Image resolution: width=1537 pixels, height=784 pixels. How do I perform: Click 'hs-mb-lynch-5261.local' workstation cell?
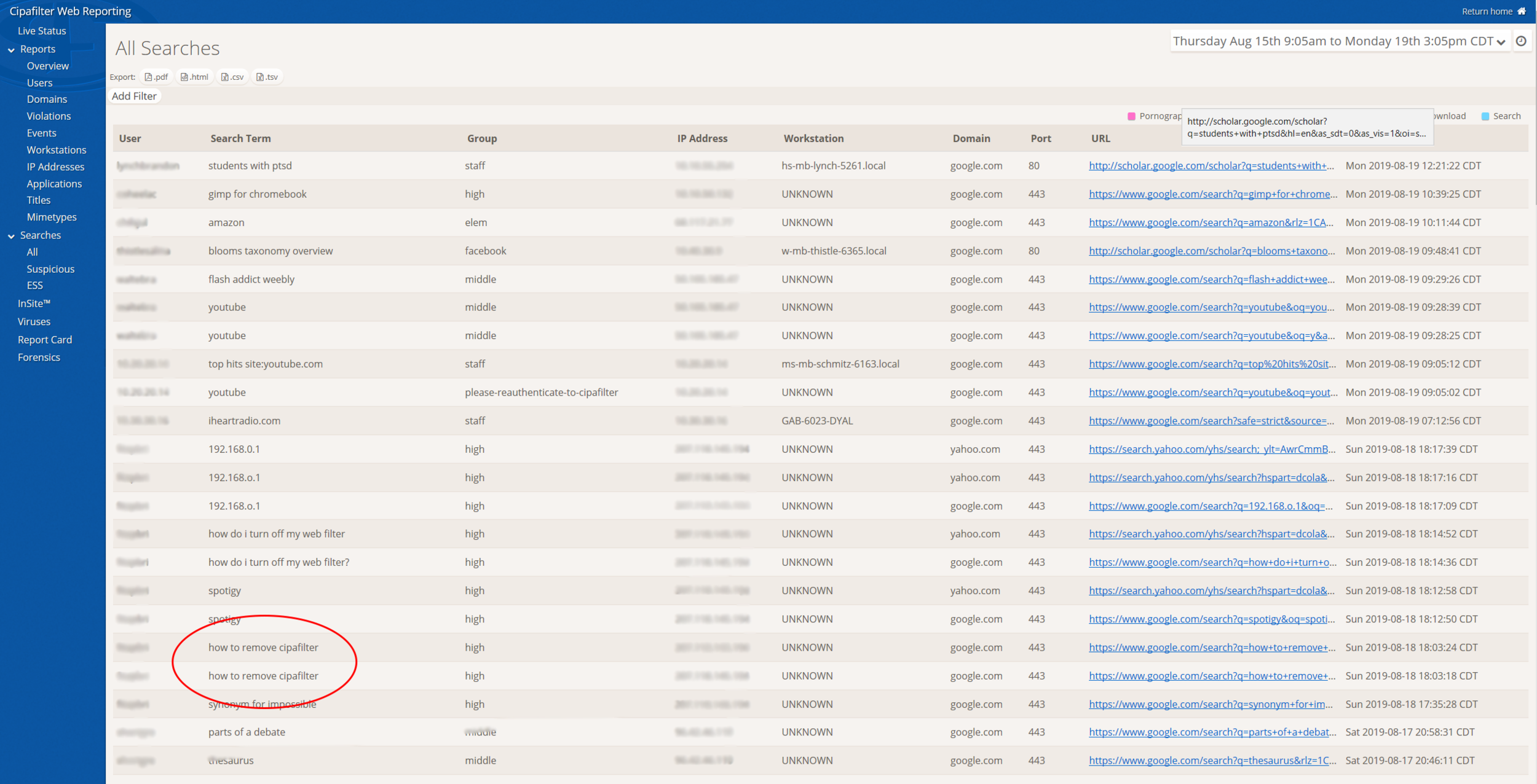[833, 165]
